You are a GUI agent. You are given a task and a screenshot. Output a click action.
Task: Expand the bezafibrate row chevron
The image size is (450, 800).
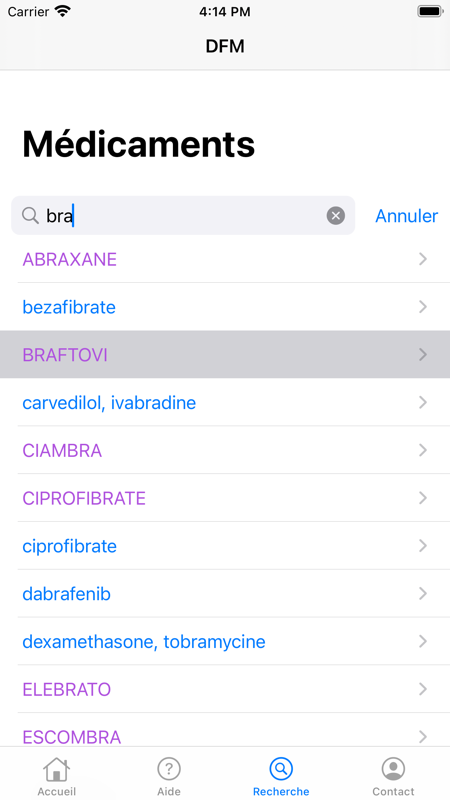(423, 307)
